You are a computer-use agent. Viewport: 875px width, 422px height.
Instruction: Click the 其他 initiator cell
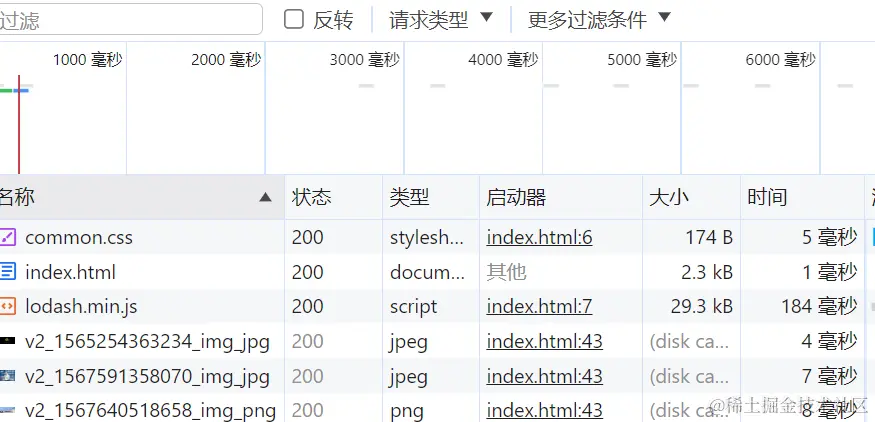[x=561, y=272]
